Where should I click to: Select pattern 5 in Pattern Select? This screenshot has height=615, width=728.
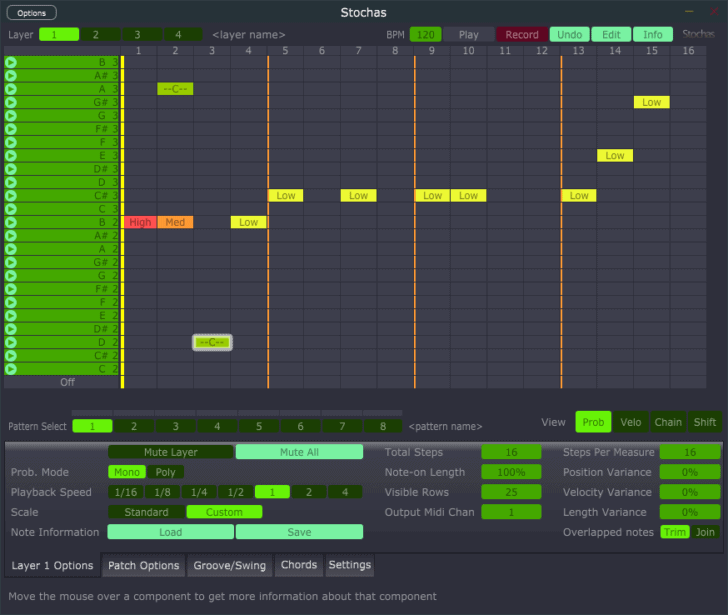click(x=259, y=426)
